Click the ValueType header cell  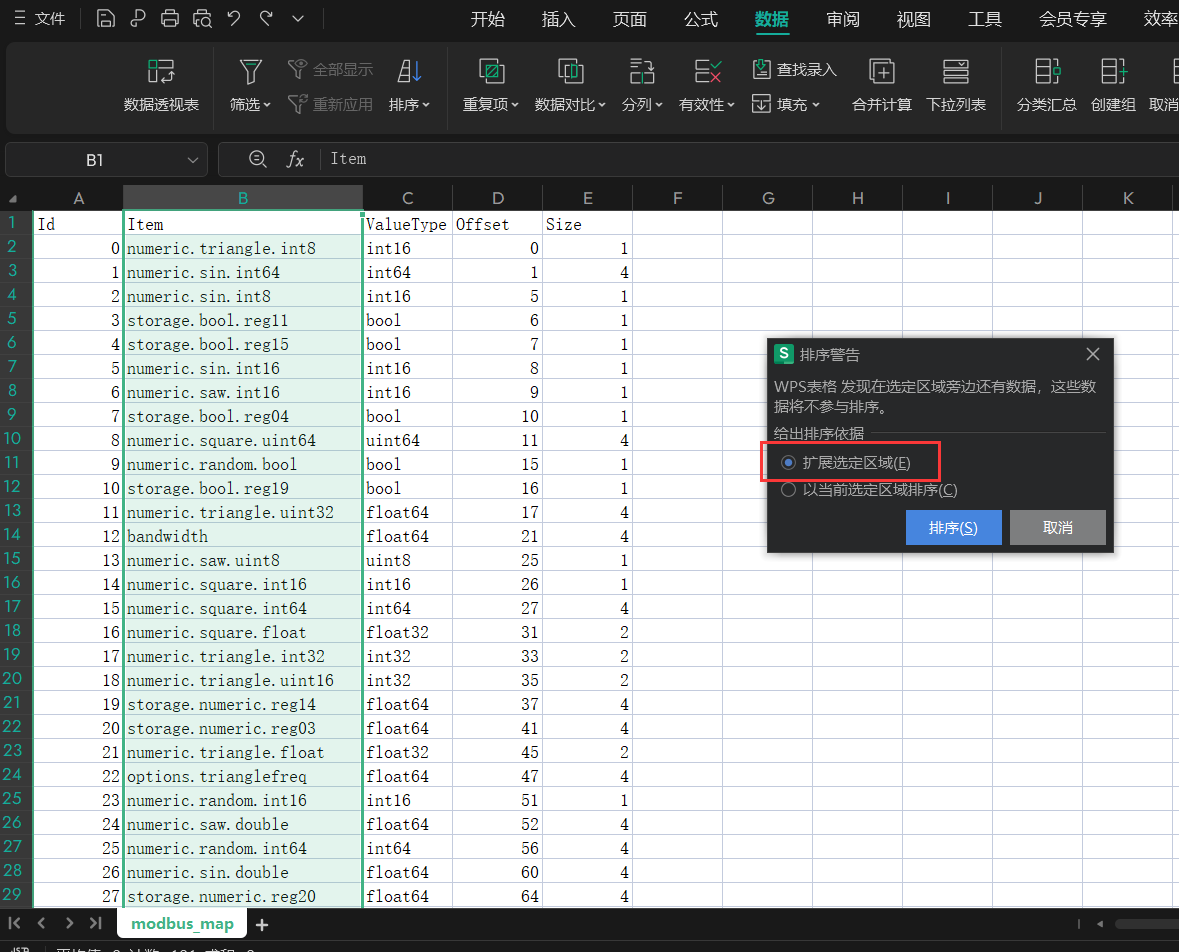[408, 224]
